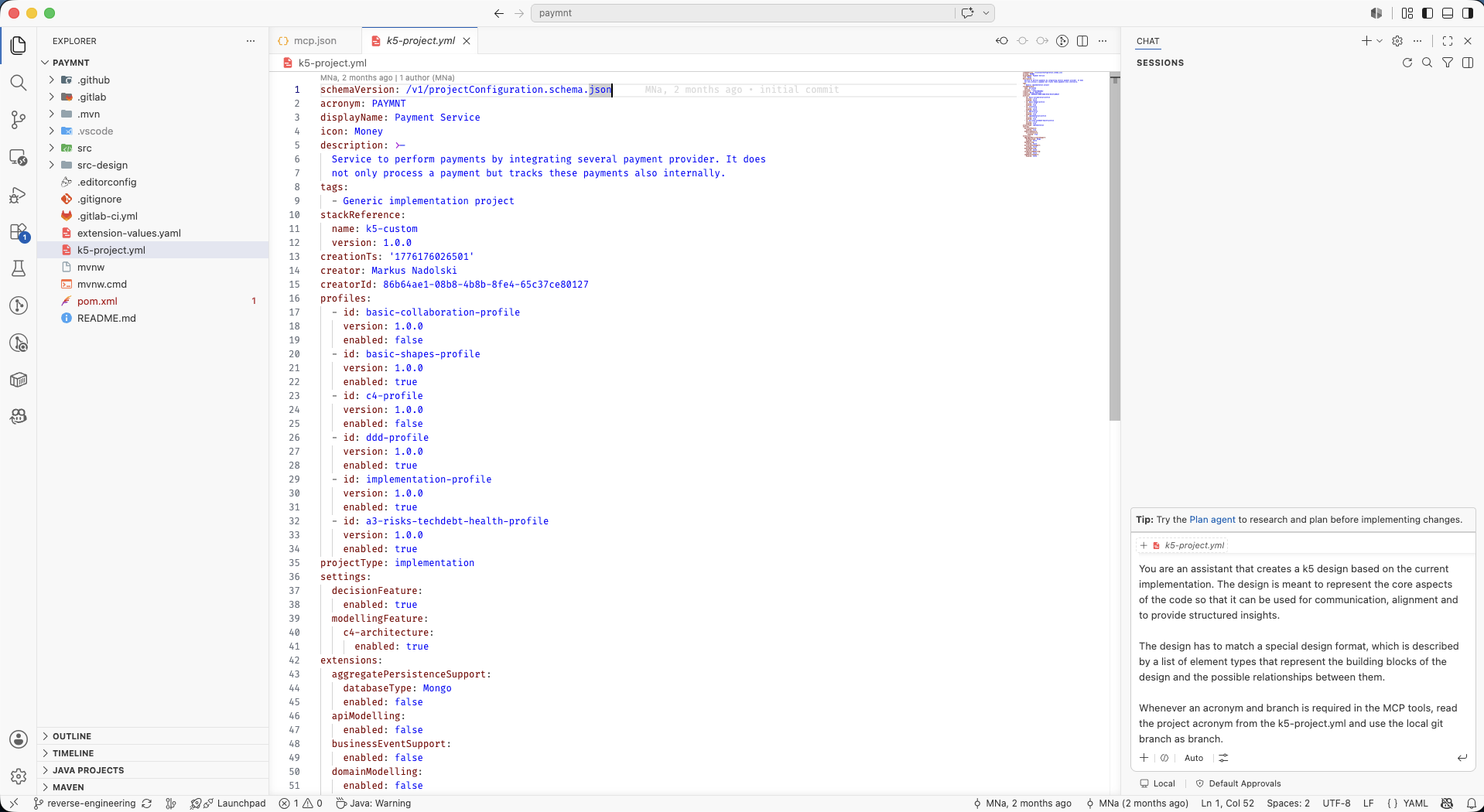
Task: Toggle the secondary side bar
Action: coord(1468,13)
